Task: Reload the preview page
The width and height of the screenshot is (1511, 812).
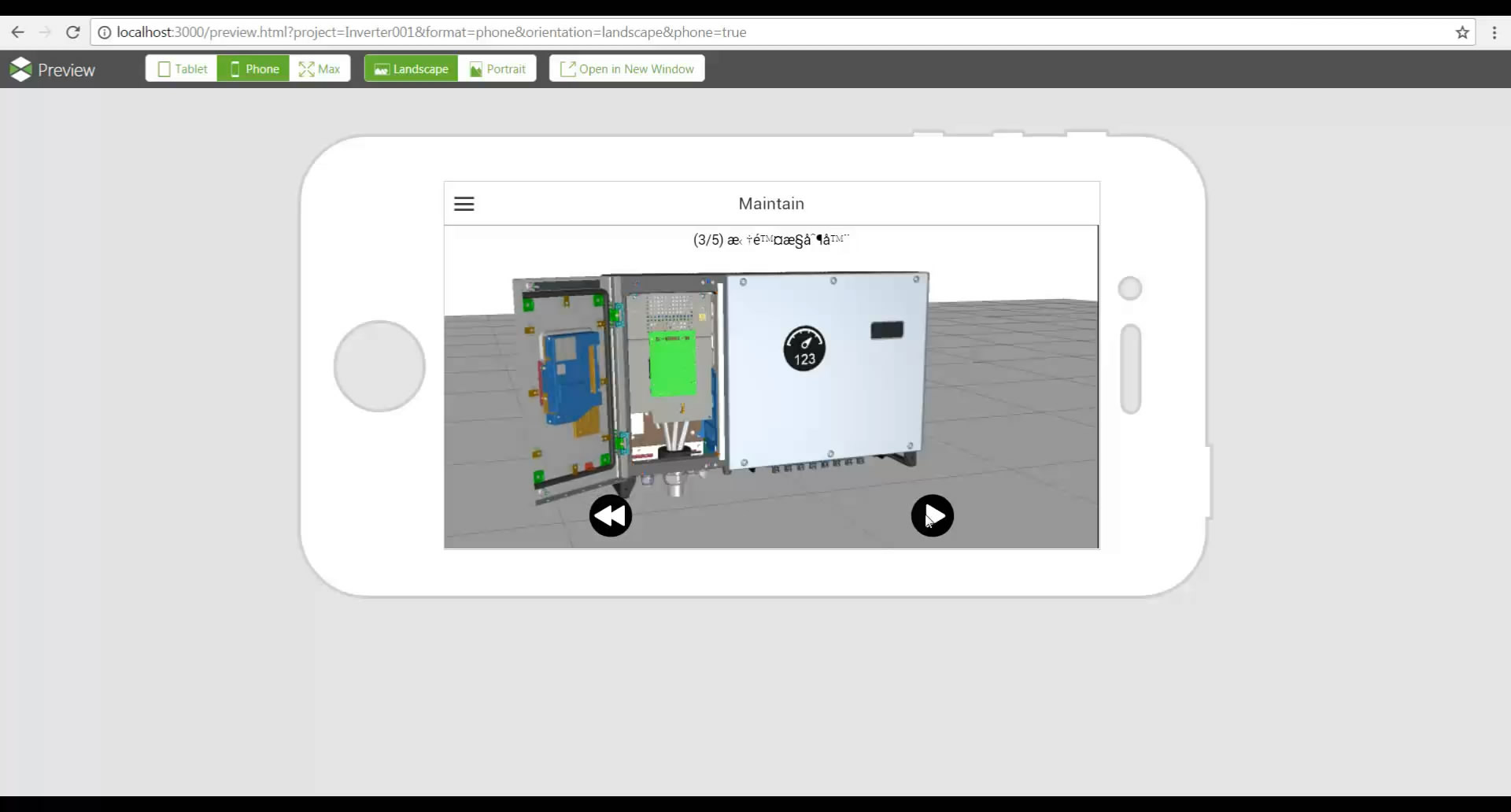Action: click(x=72, y=32)
